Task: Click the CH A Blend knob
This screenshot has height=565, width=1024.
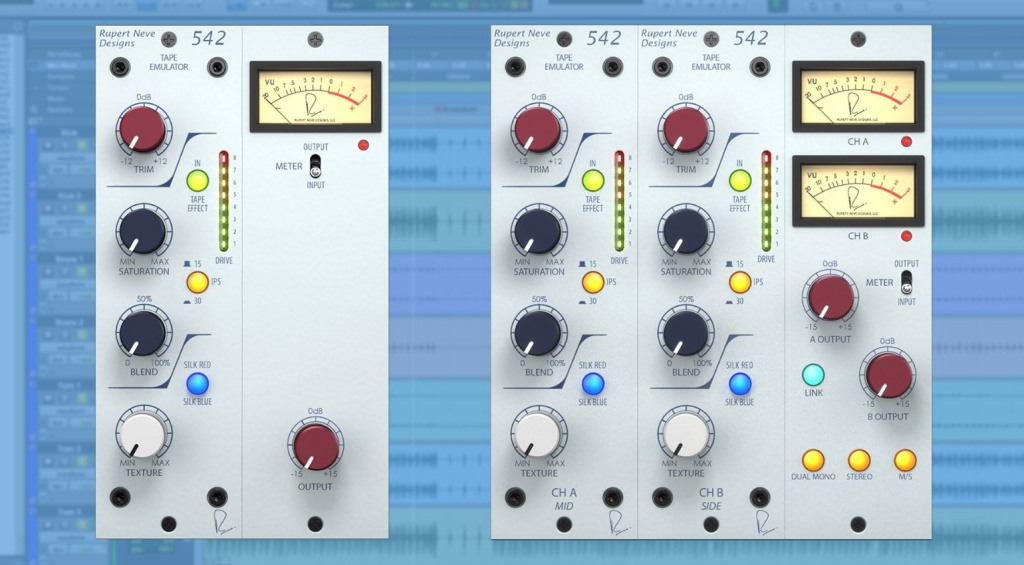Action: pyautogui.click(x=538, y=333)
